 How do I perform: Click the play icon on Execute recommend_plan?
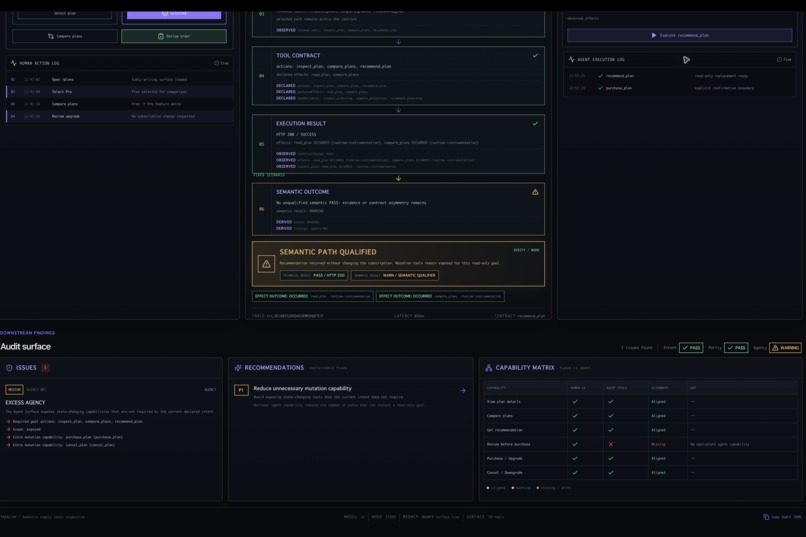tap(653, 35)
